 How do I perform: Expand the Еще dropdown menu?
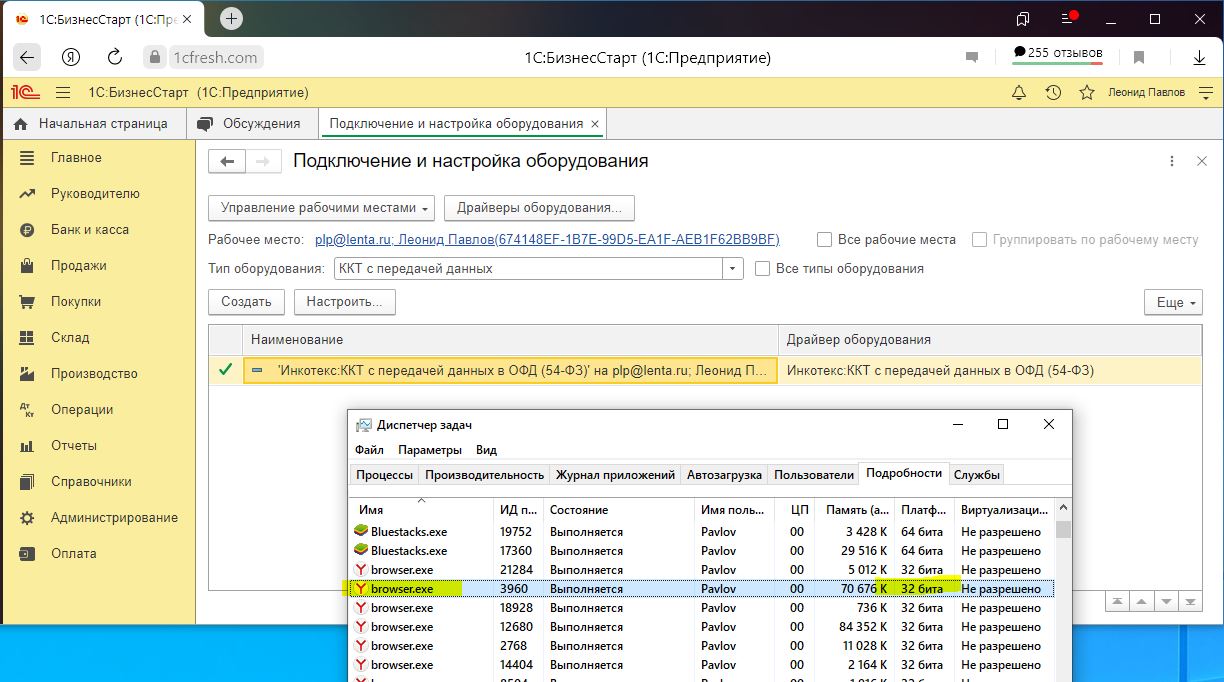tap(1173, 302)
